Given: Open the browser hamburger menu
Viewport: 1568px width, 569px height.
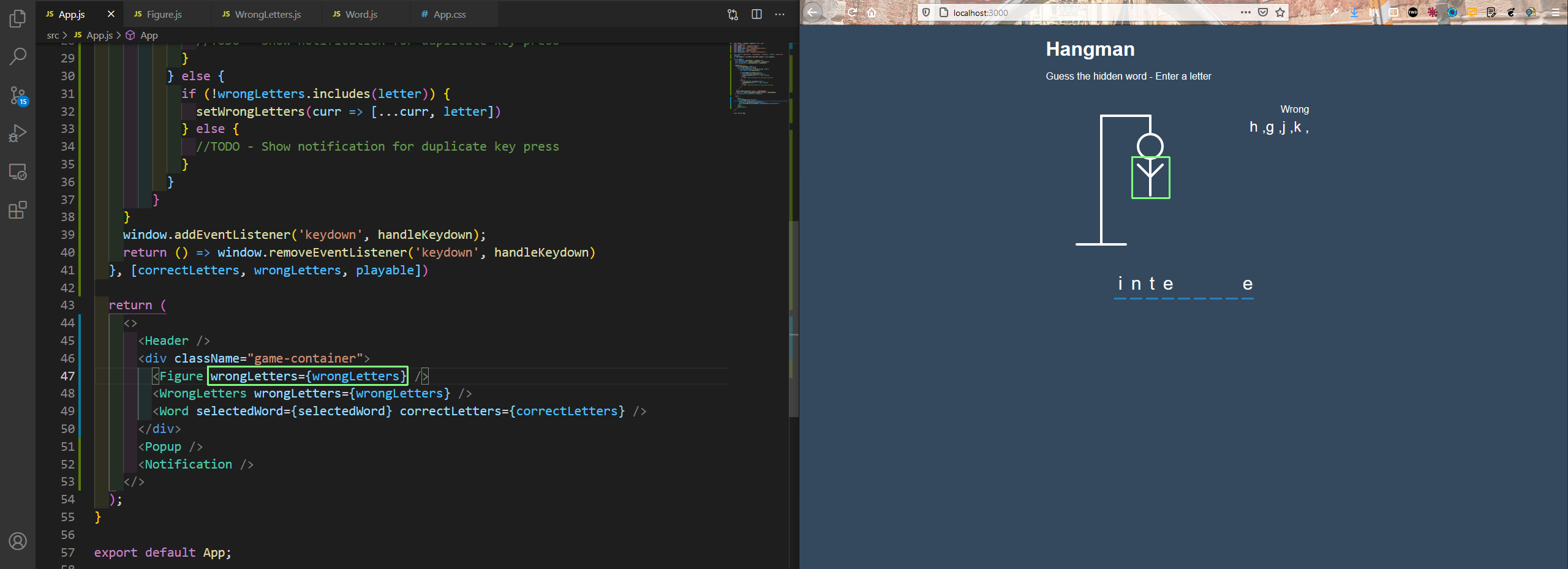Looking at the screenshot, I should click(x=1555, y=12).
